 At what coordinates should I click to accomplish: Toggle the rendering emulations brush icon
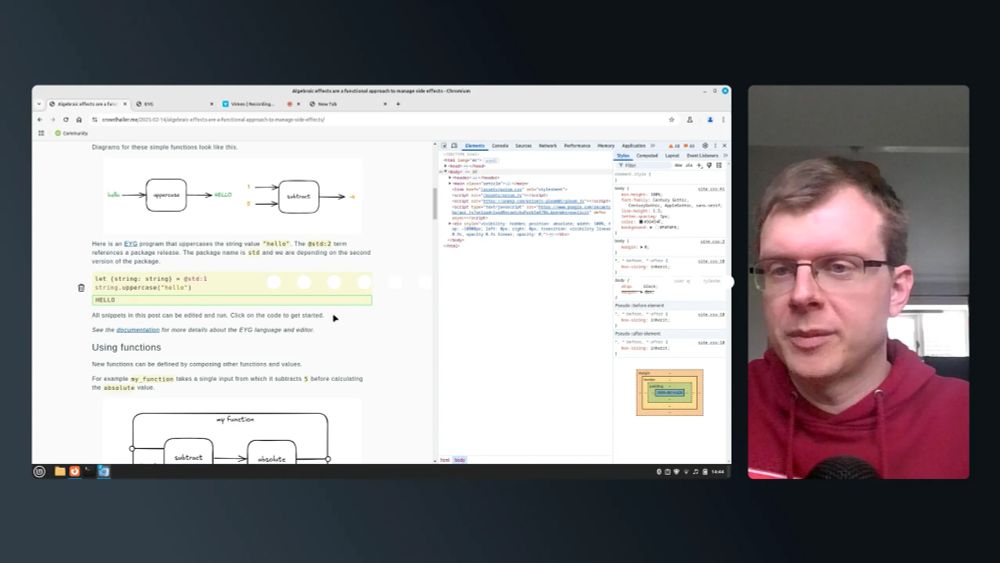(709, 165)
